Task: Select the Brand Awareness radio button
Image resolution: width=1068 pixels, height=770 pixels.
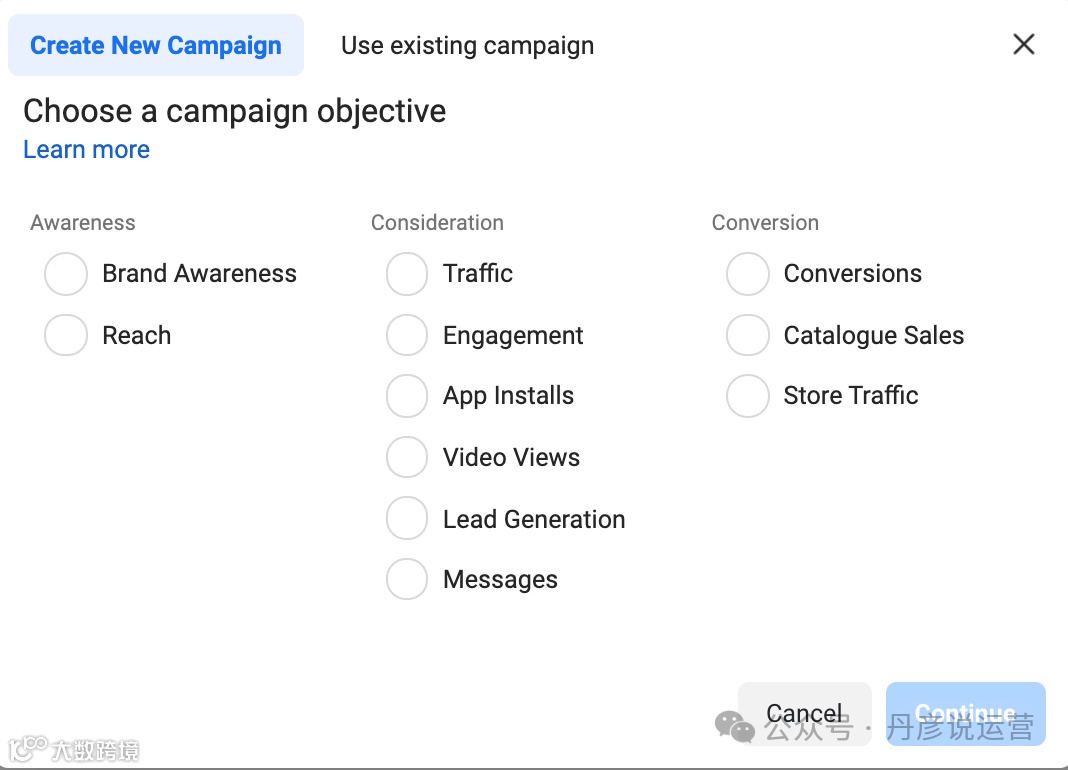Action: [66, 274]
